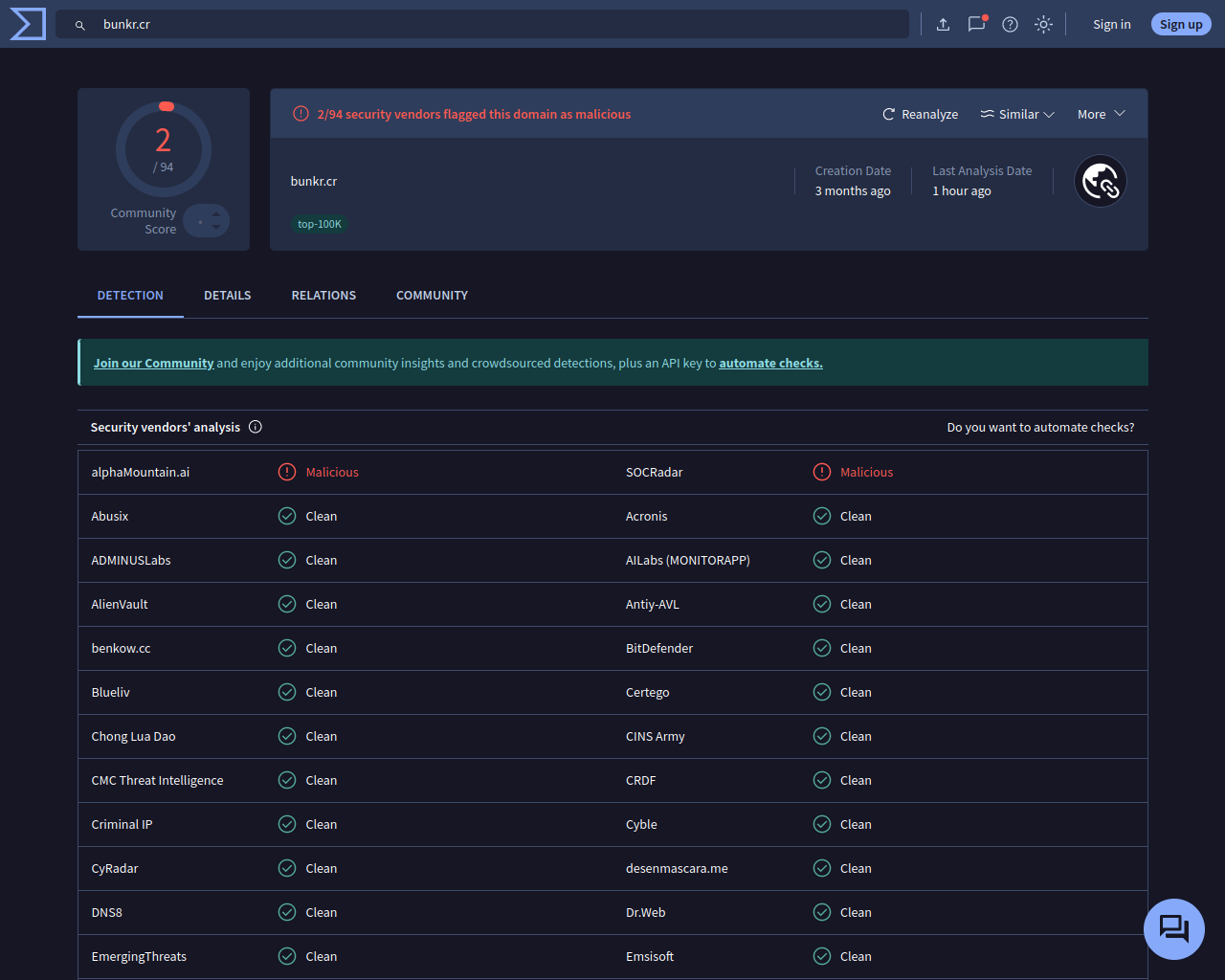Click SOCRadar malicious warning icon
1225x980 pixels.
tap(822, 472)
